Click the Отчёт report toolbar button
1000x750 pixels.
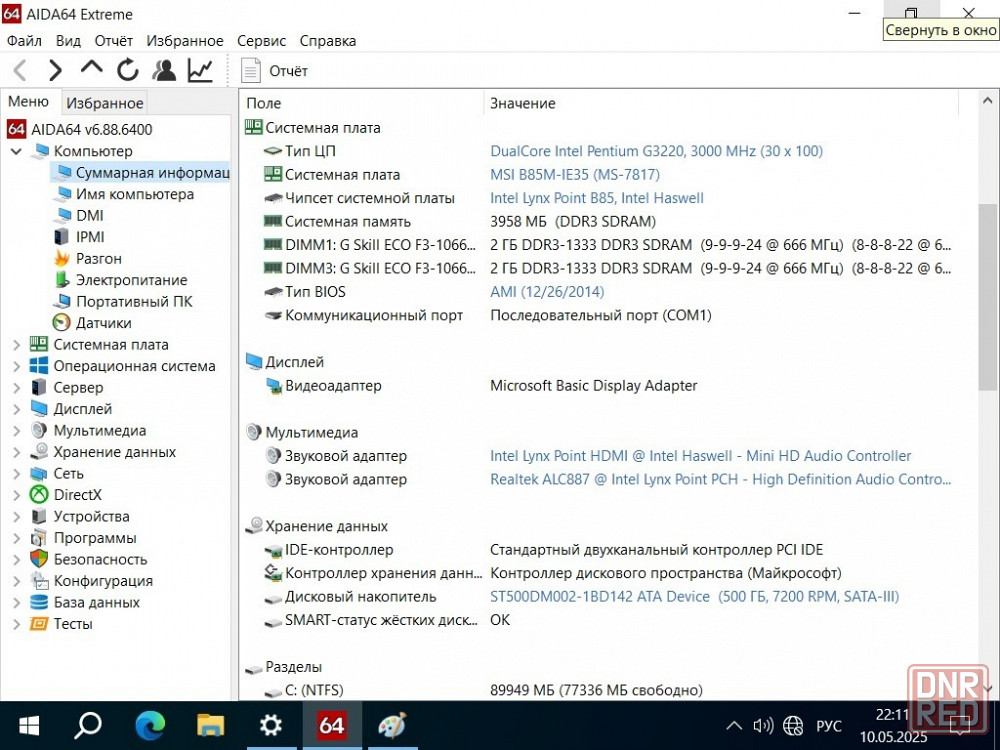tap(274, 71)
